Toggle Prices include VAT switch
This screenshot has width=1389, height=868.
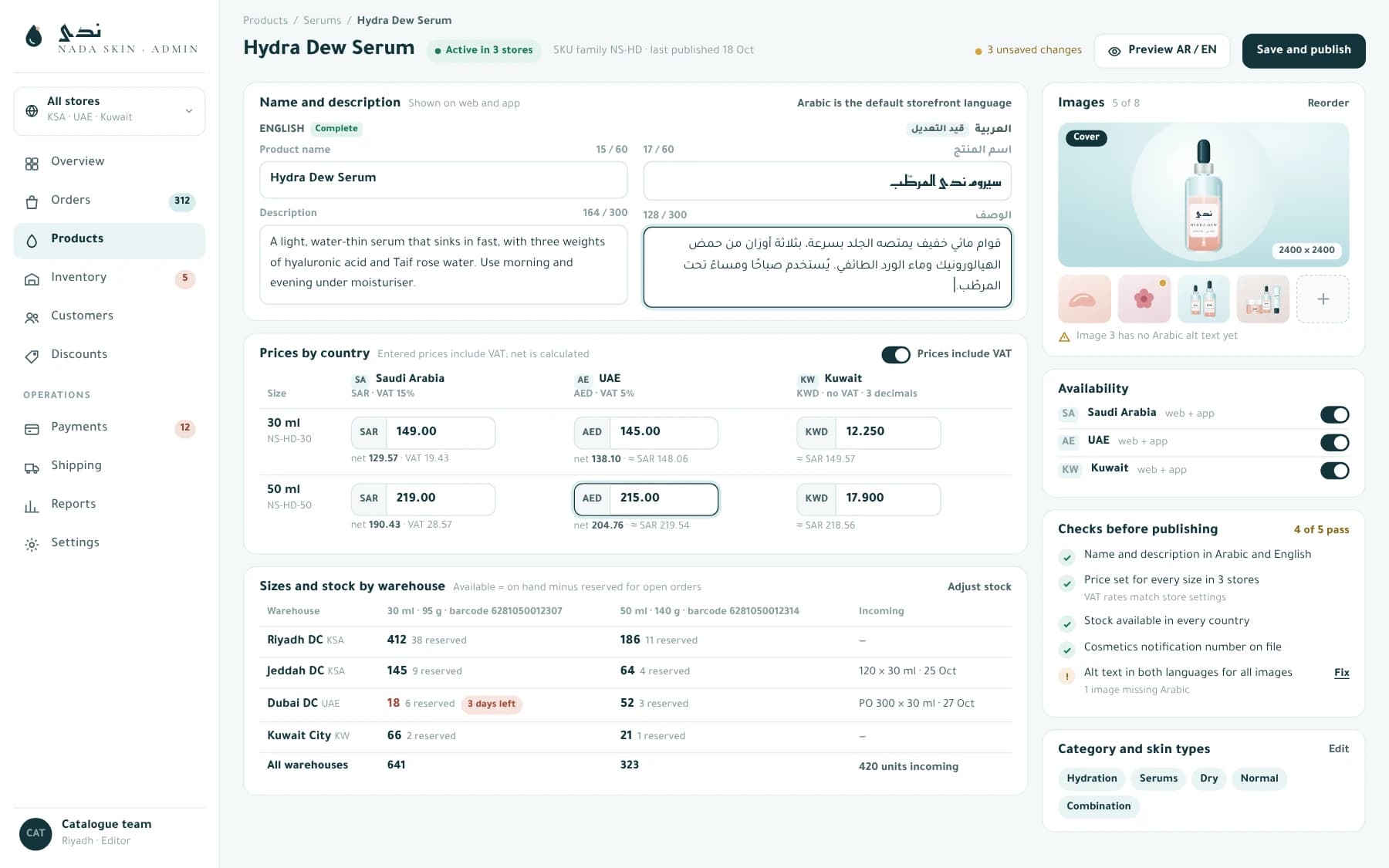pos(896,354)
